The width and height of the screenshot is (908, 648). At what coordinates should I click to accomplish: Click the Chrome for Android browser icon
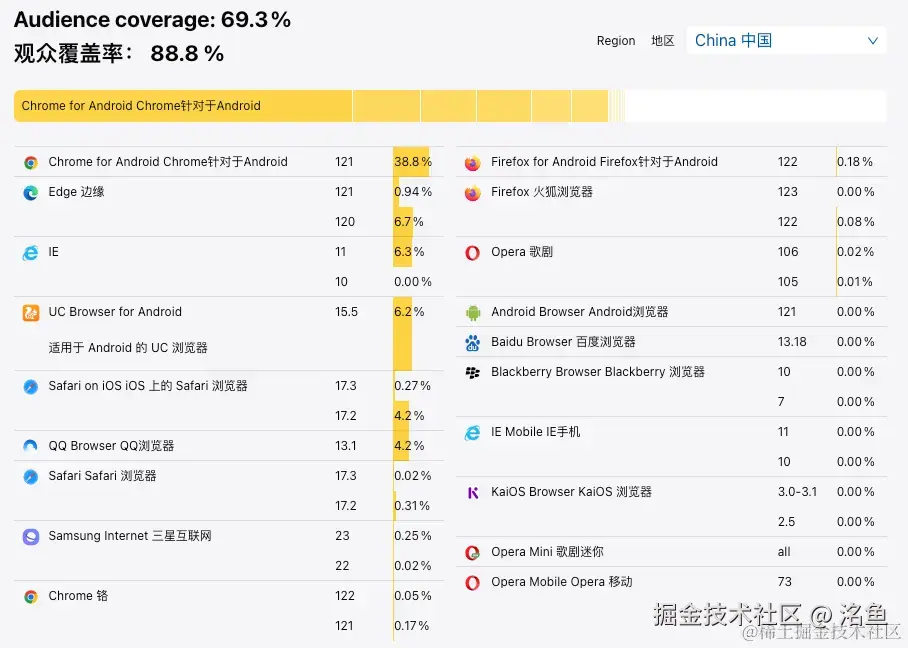31,163
